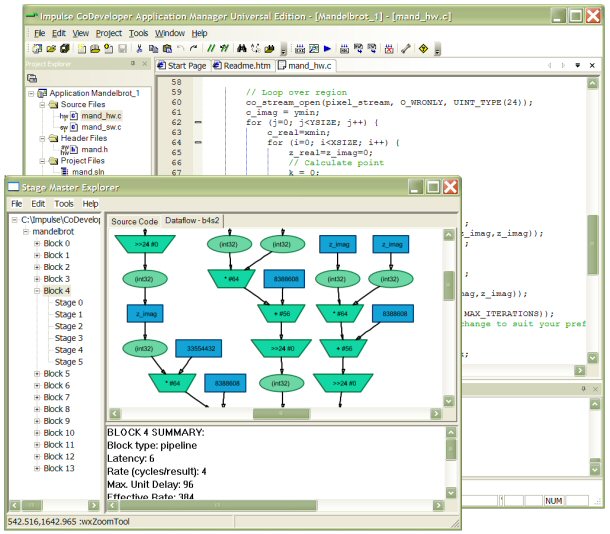Collapse the Source Files folder

click(x=42, y=105)
